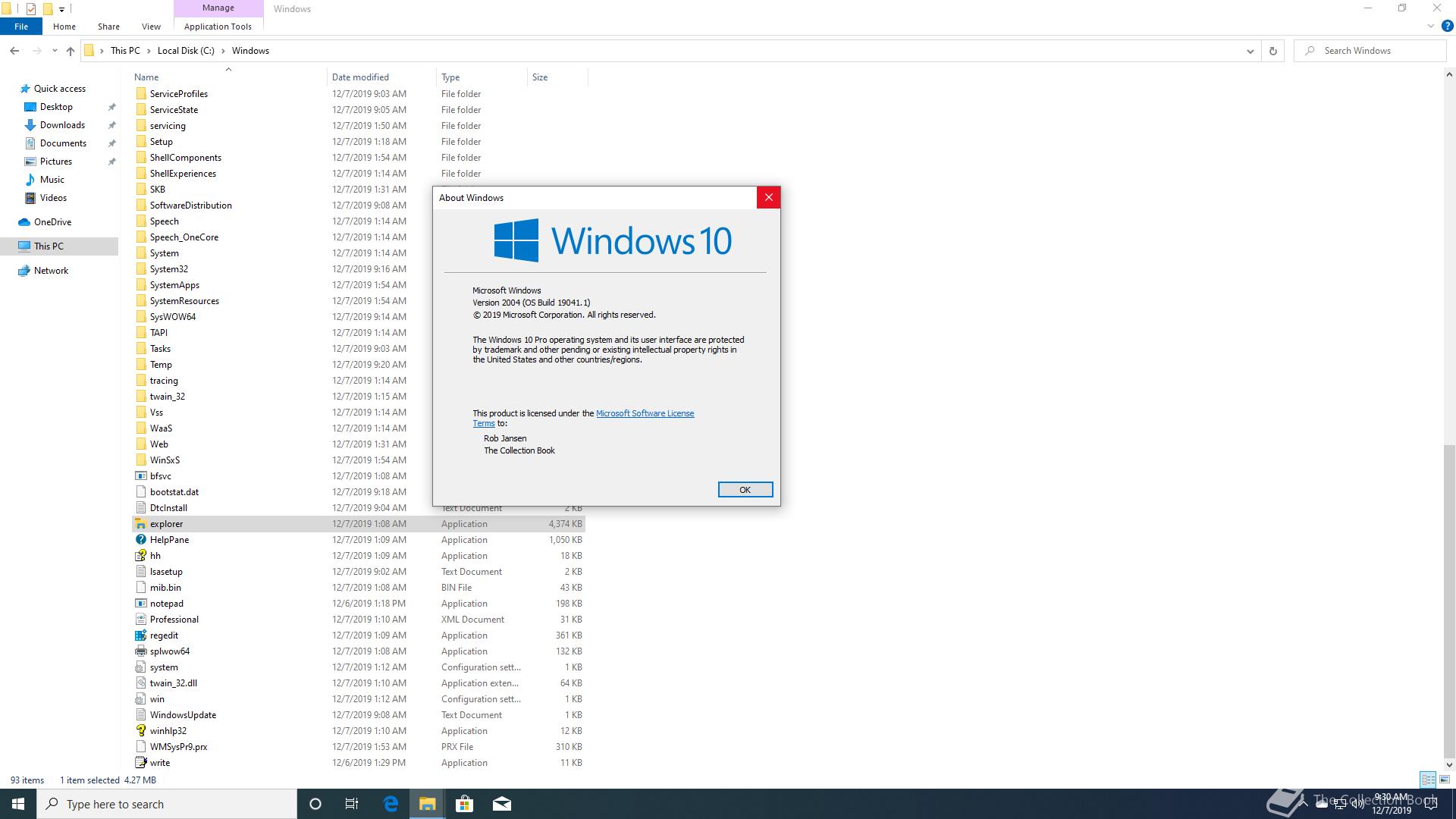Open the File menu
Screen dimensions: 1456x819
[x=21, y=27]
